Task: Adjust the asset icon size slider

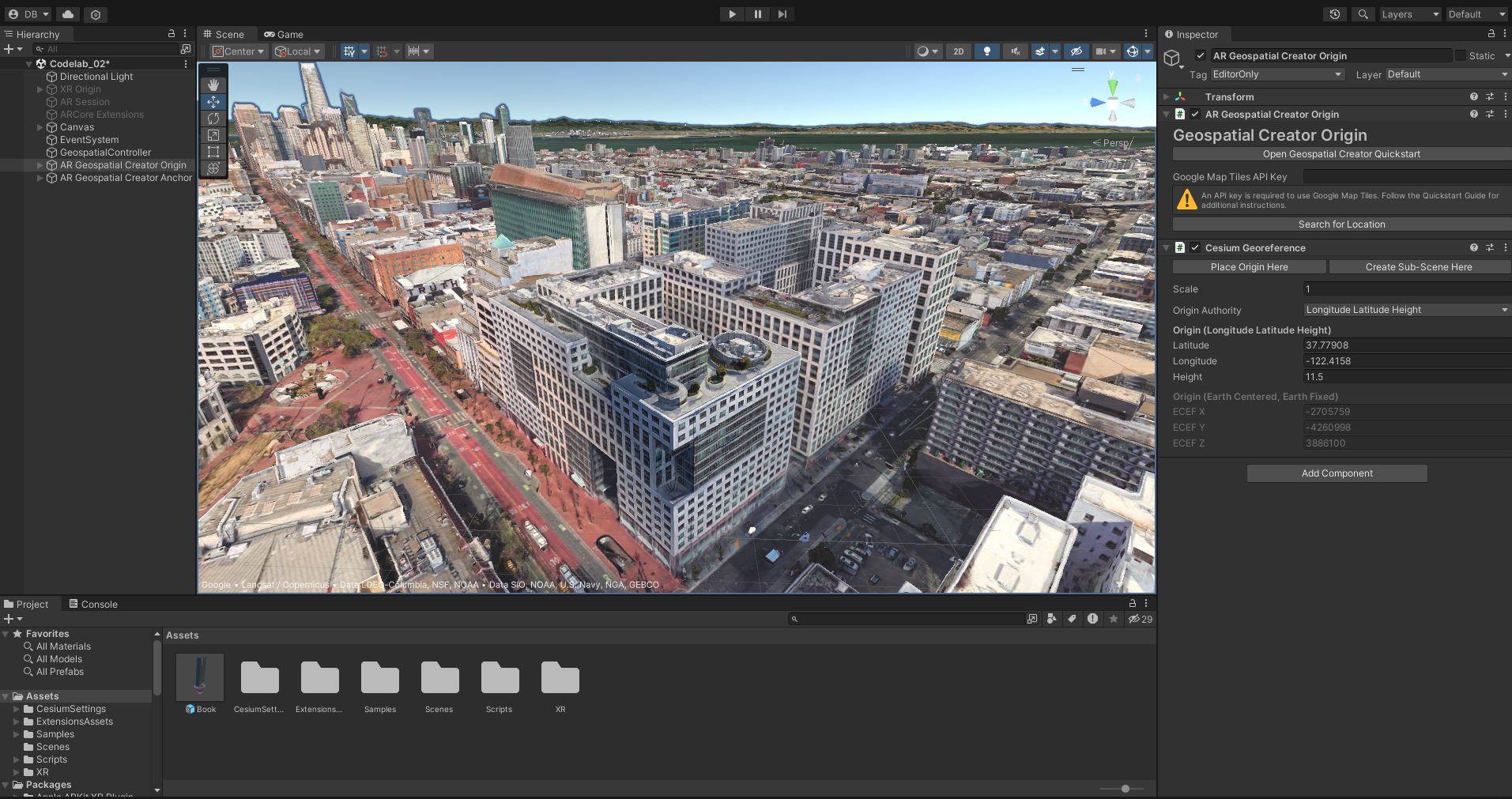Action: (1126, 789)
